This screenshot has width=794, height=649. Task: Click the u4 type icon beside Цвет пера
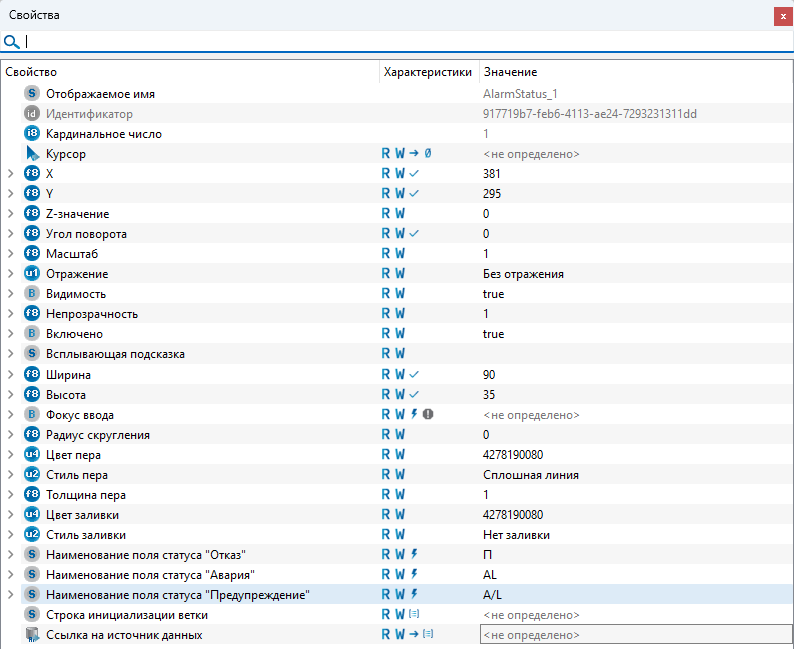pos(32,455)
